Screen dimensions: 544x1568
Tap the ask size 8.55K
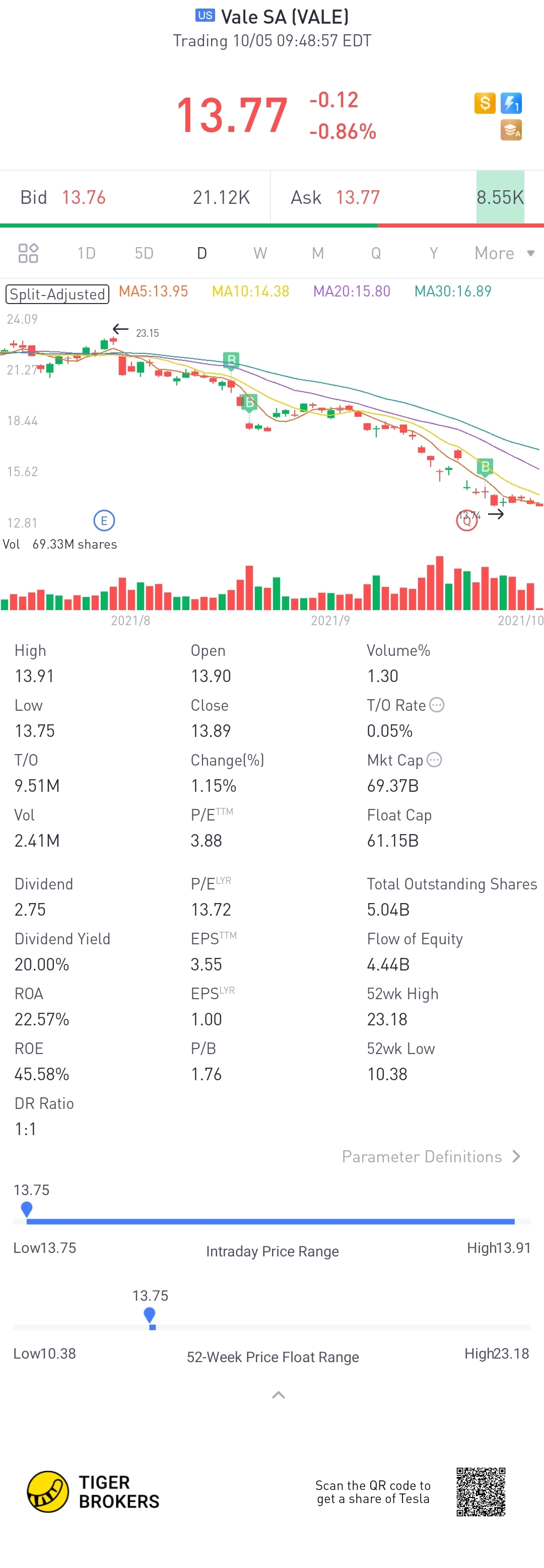pyautogui.click(x=500, y=197)
